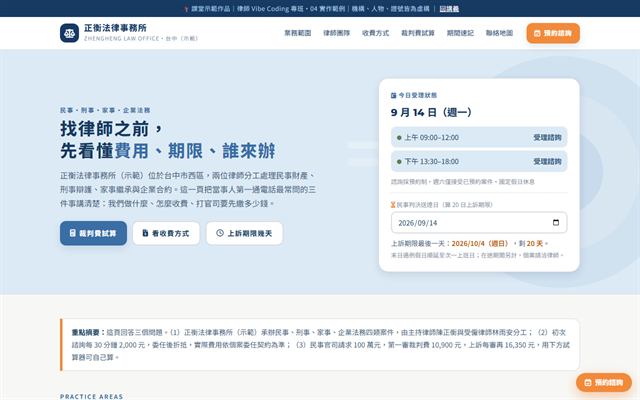
Task: Click the 上午 09:00–12:00 time slot row
Action: (x=479, y=138)
